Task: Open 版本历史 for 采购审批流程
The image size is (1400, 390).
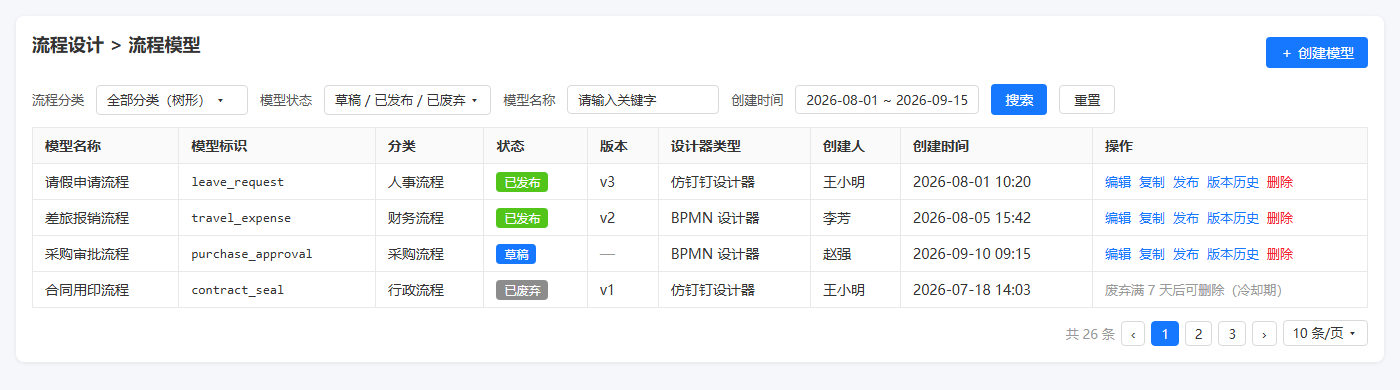Action: [1233, 254]
